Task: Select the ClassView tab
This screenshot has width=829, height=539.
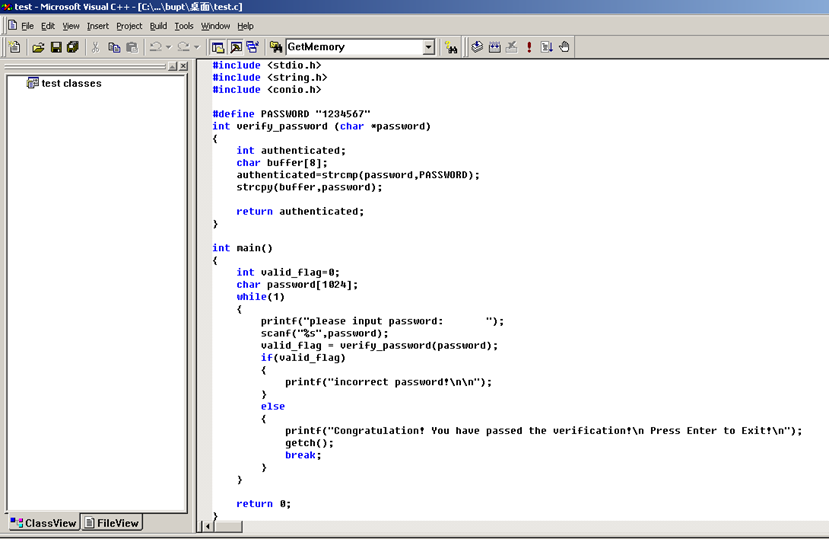Action: coord(43,523)
